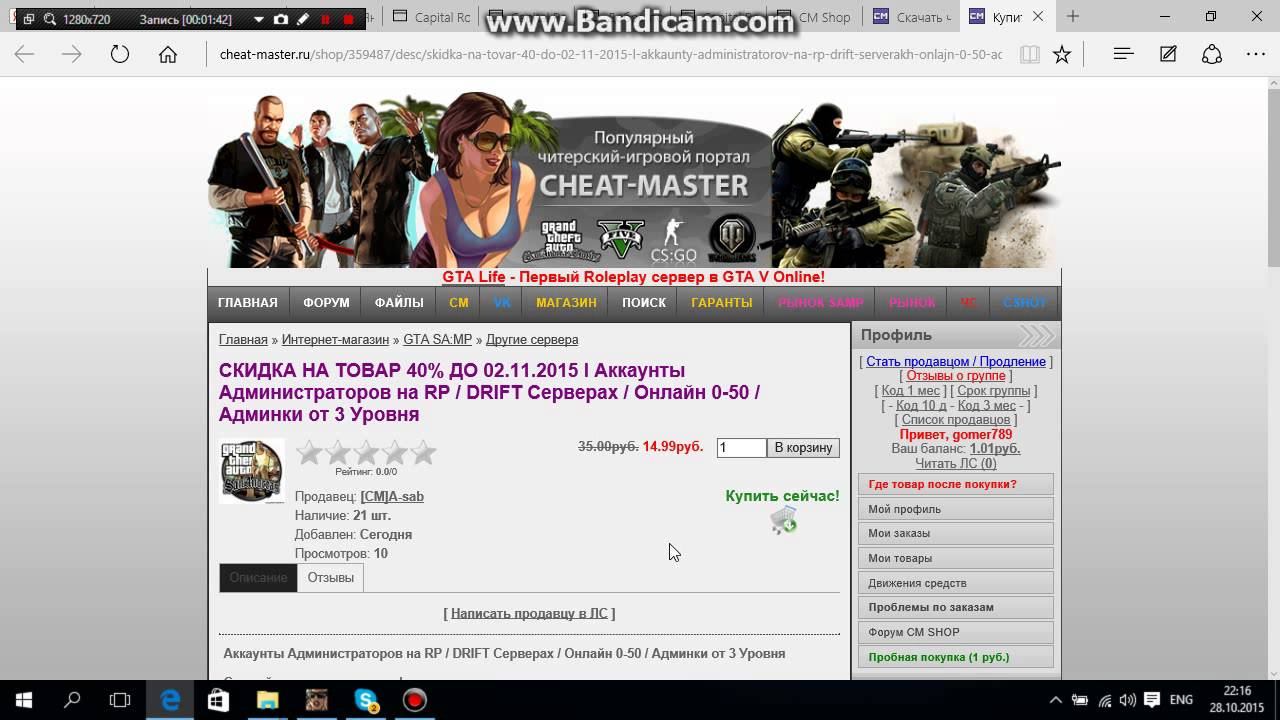Click the Bandicam pencil draw icon
This screenshot has width=1280, height=720.
click(303, 19)
